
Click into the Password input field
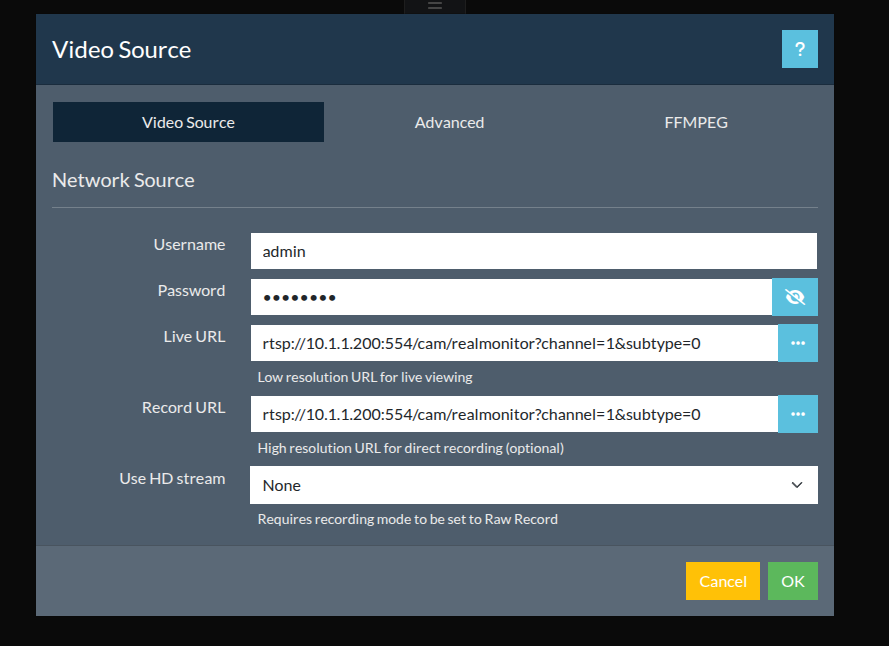point(510,297)
